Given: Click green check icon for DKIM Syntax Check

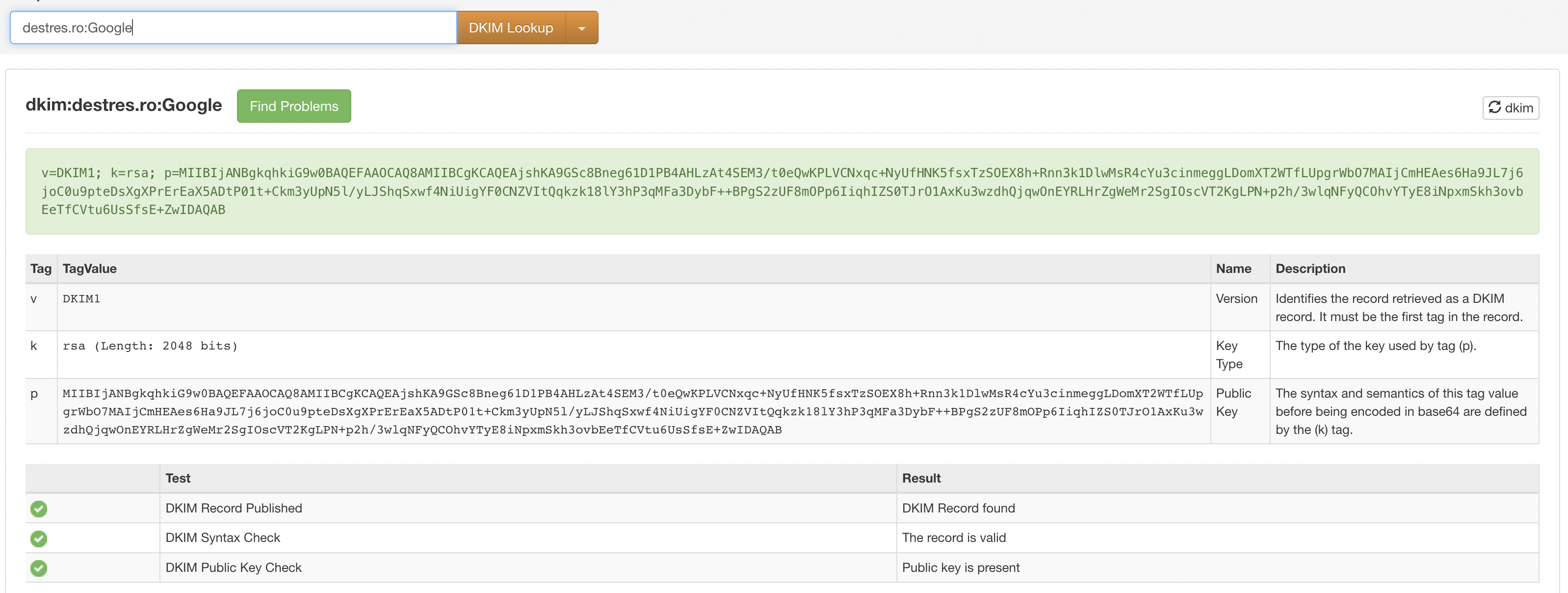Looking at the screenshot, I should [x=39, y=538].
